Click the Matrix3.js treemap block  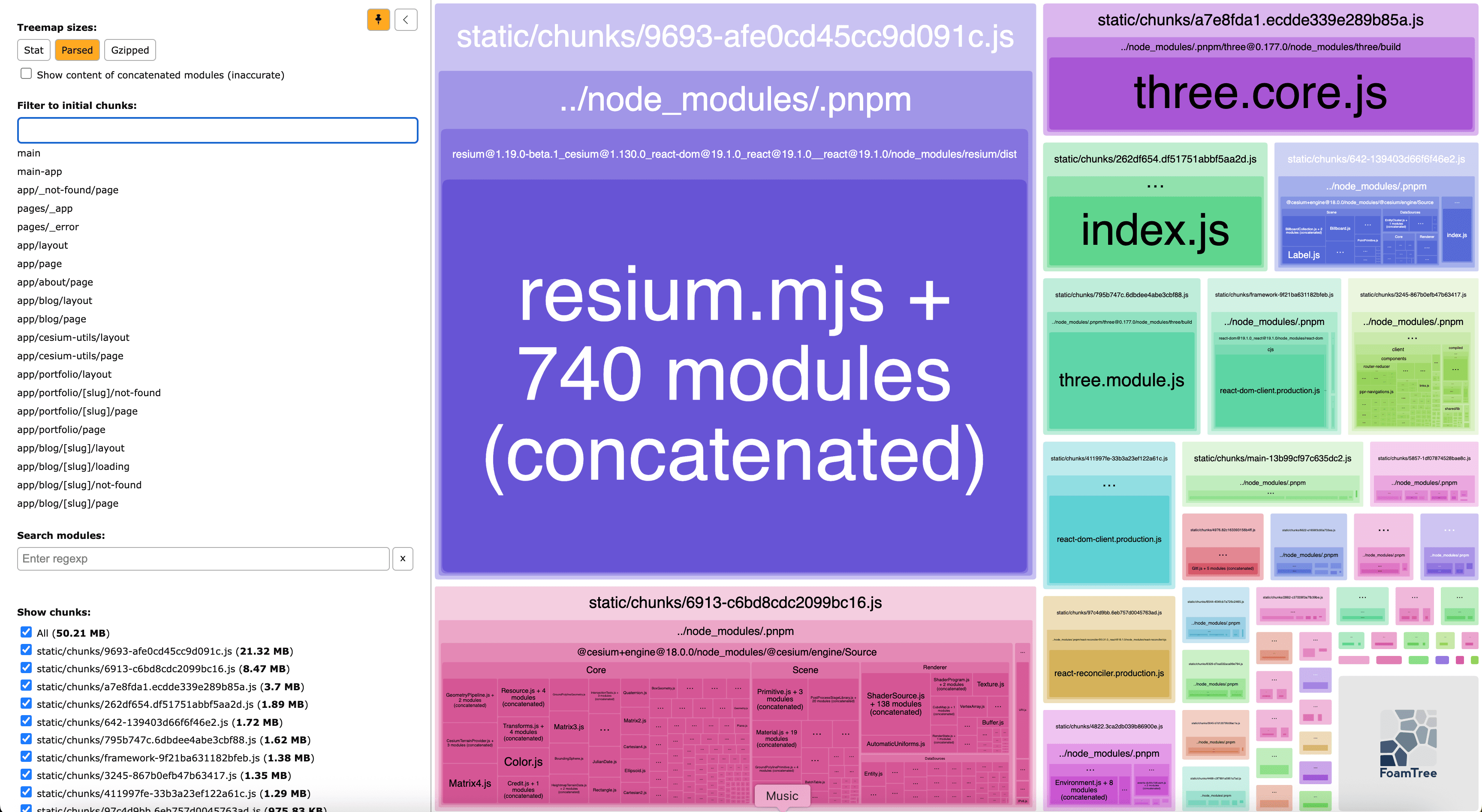point(569,726)
